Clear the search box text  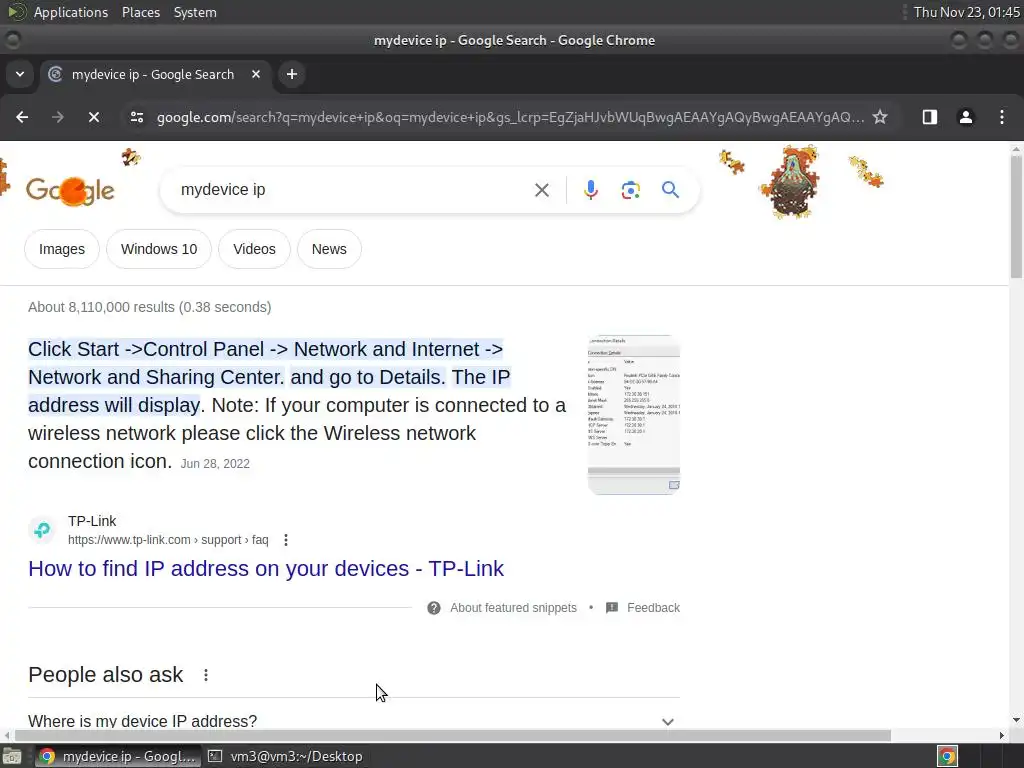click(542, 190)
